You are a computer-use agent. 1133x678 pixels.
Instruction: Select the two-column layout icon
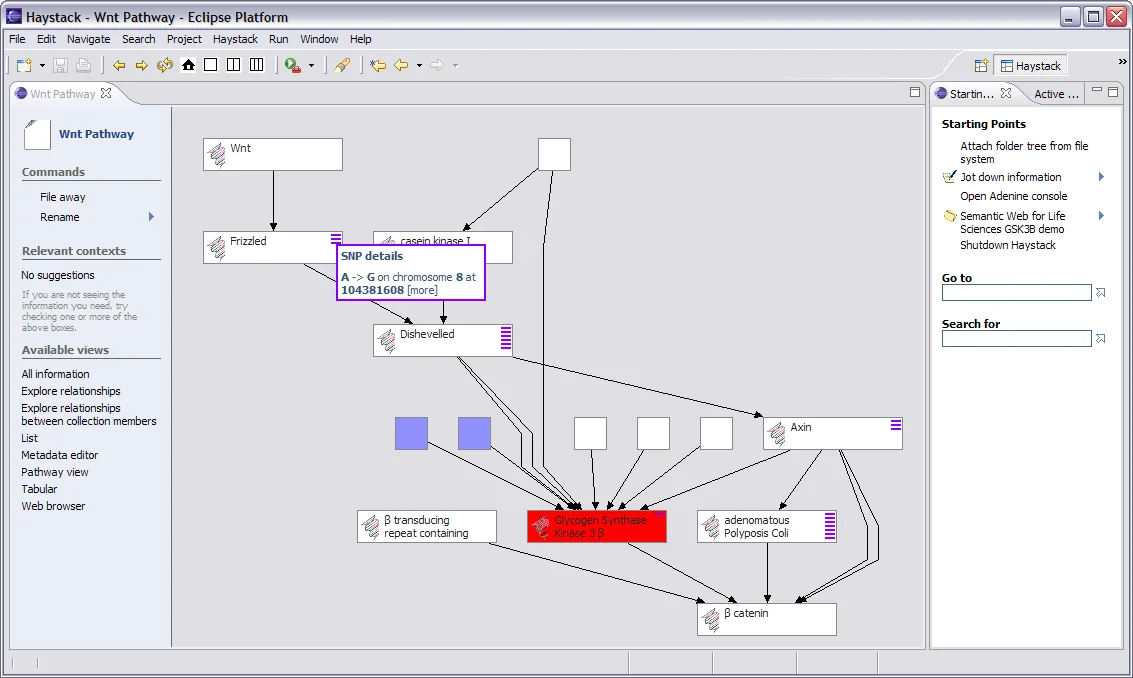(234, 65)
